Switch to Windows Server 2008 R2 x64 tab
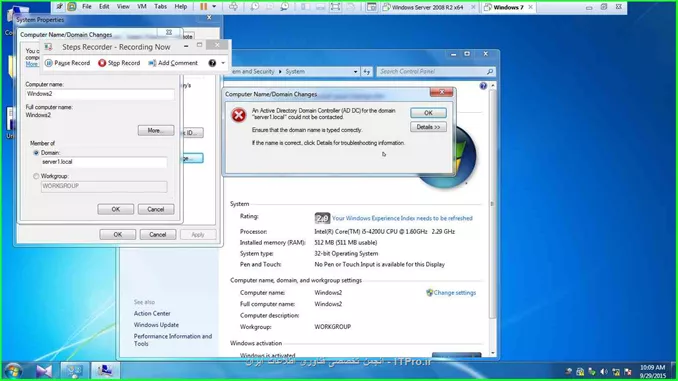Viewport: 678px width, 381px height. click(427, 7)
